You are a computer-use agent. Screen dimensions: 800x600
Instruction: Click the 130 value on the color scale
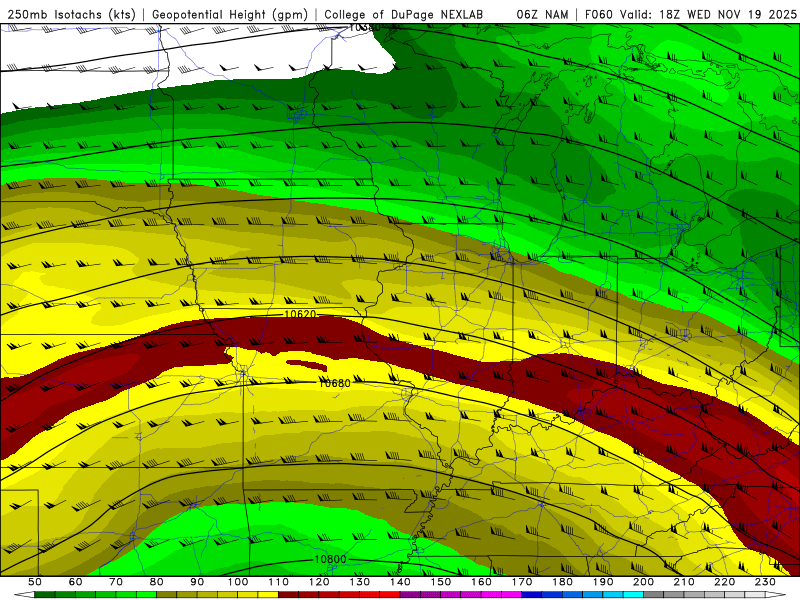tap(359, 582)
